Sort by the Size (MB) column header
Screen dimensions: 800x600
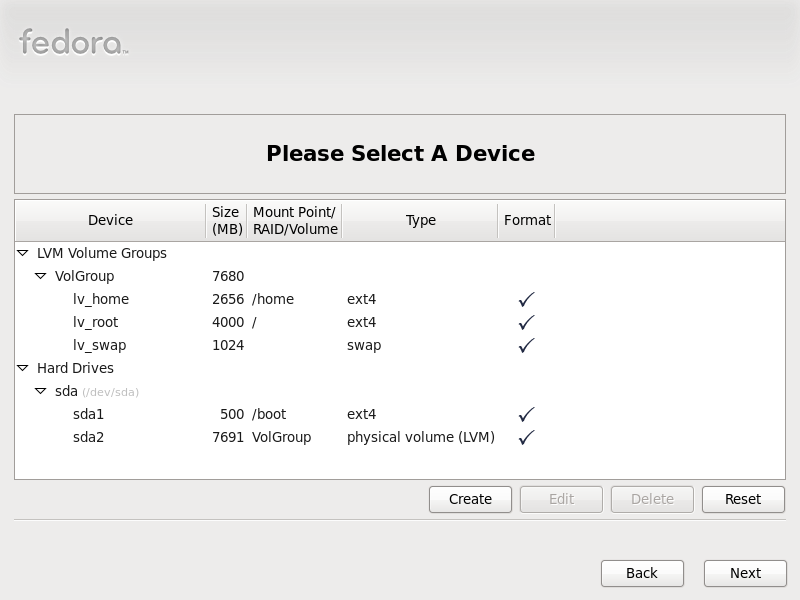click(x=226, y=220)
